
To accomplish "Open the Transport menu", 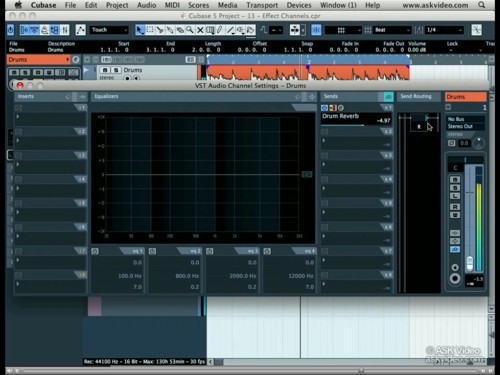I will tap(262, 5).
